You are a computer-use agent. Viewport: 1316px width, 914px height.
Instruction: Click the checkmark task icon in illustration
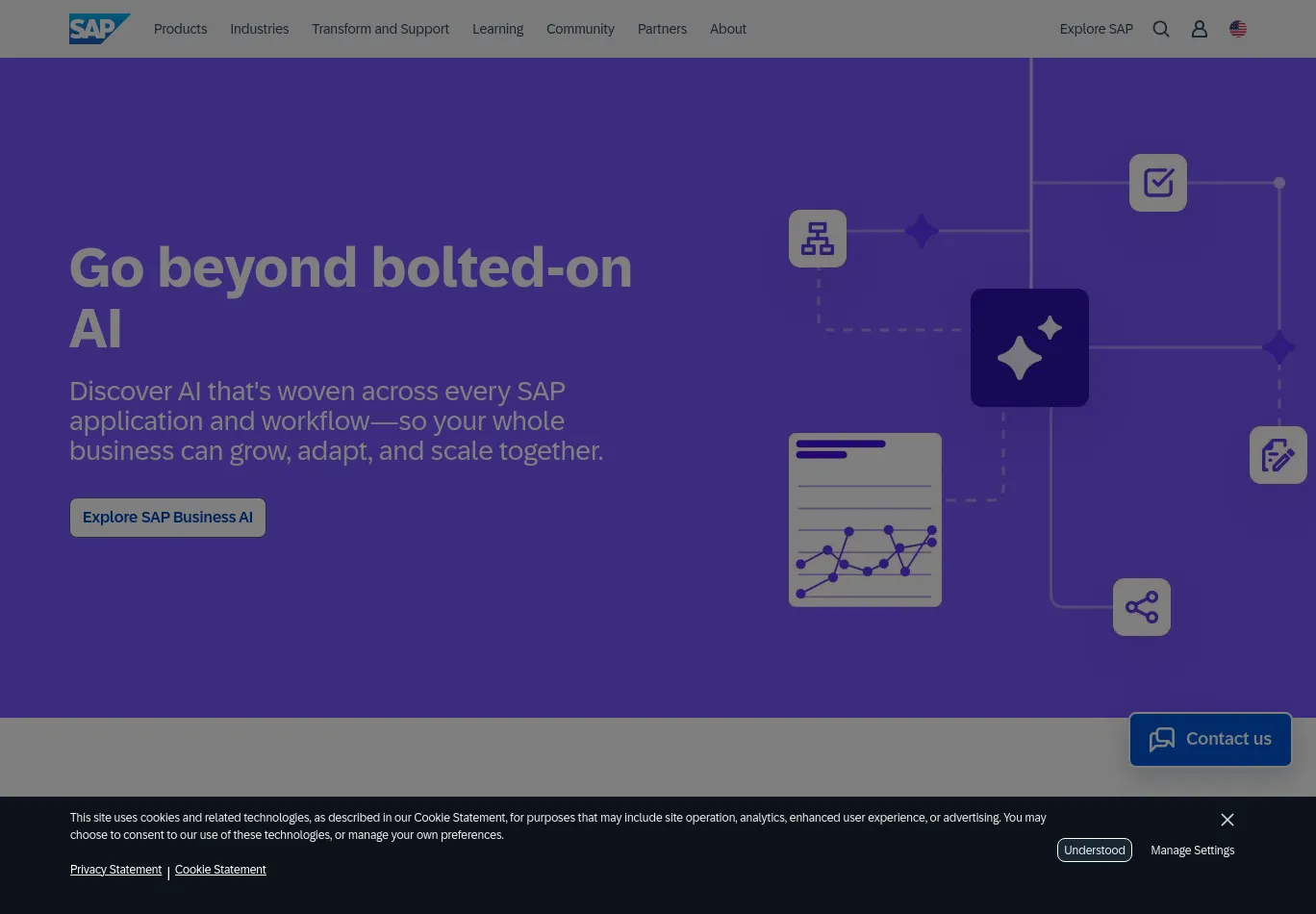pyautogui.click(x=1157, y=183)
